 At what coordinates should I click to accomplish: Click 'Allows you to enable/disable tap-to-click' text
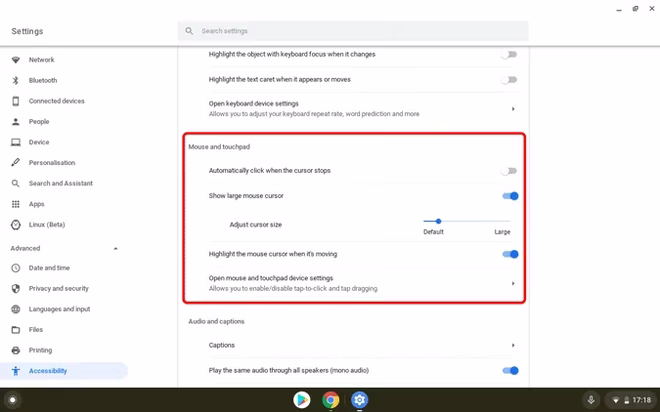(x=293, y=289)
